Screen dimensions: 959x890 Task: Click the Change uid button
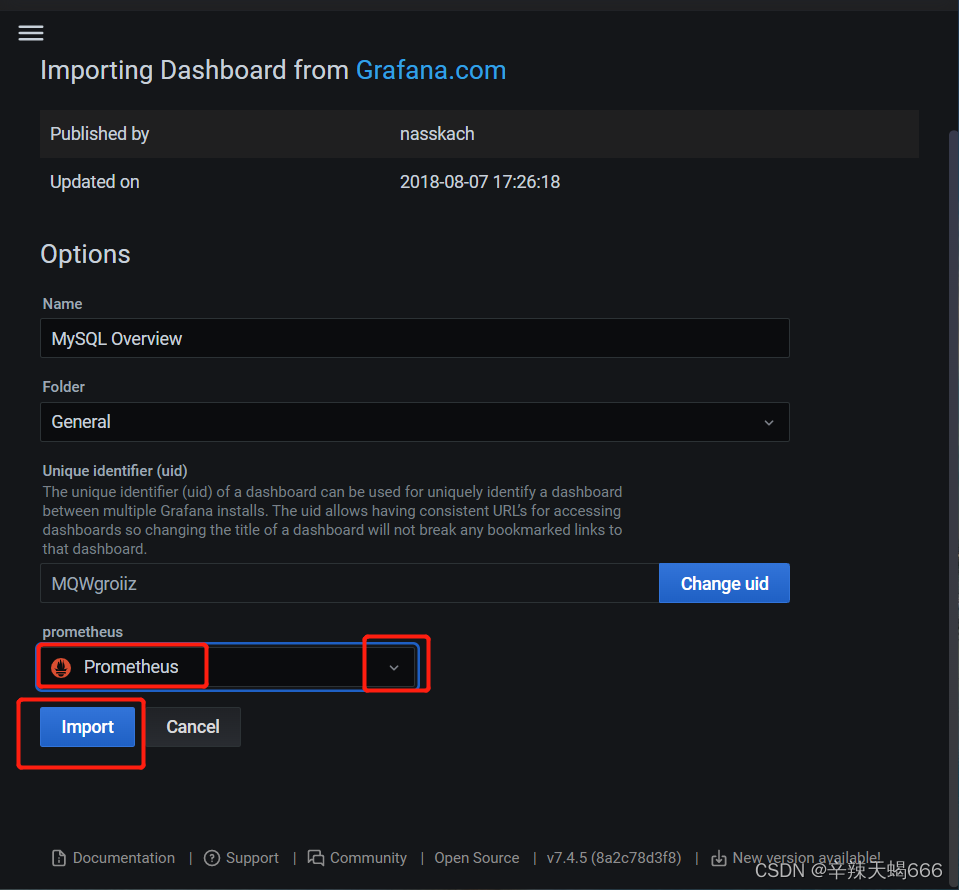tap(724, 584)
